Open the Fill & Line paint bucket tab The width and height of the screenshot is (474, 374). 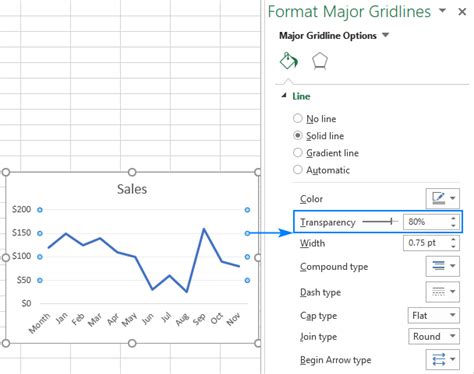click(288, 61)
